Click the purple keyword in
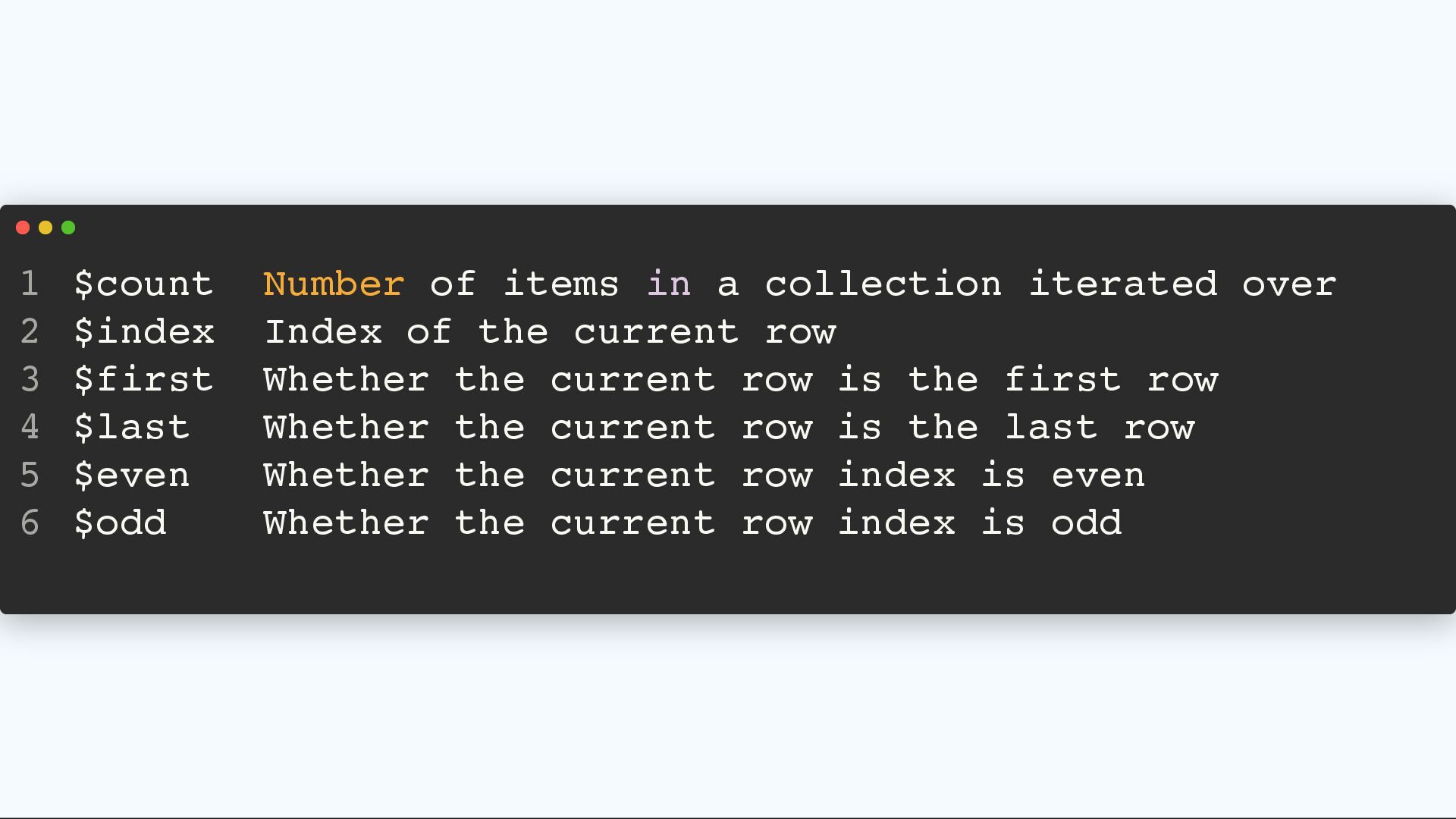Viewport: 1456px width, 819px height. (669, 284)
